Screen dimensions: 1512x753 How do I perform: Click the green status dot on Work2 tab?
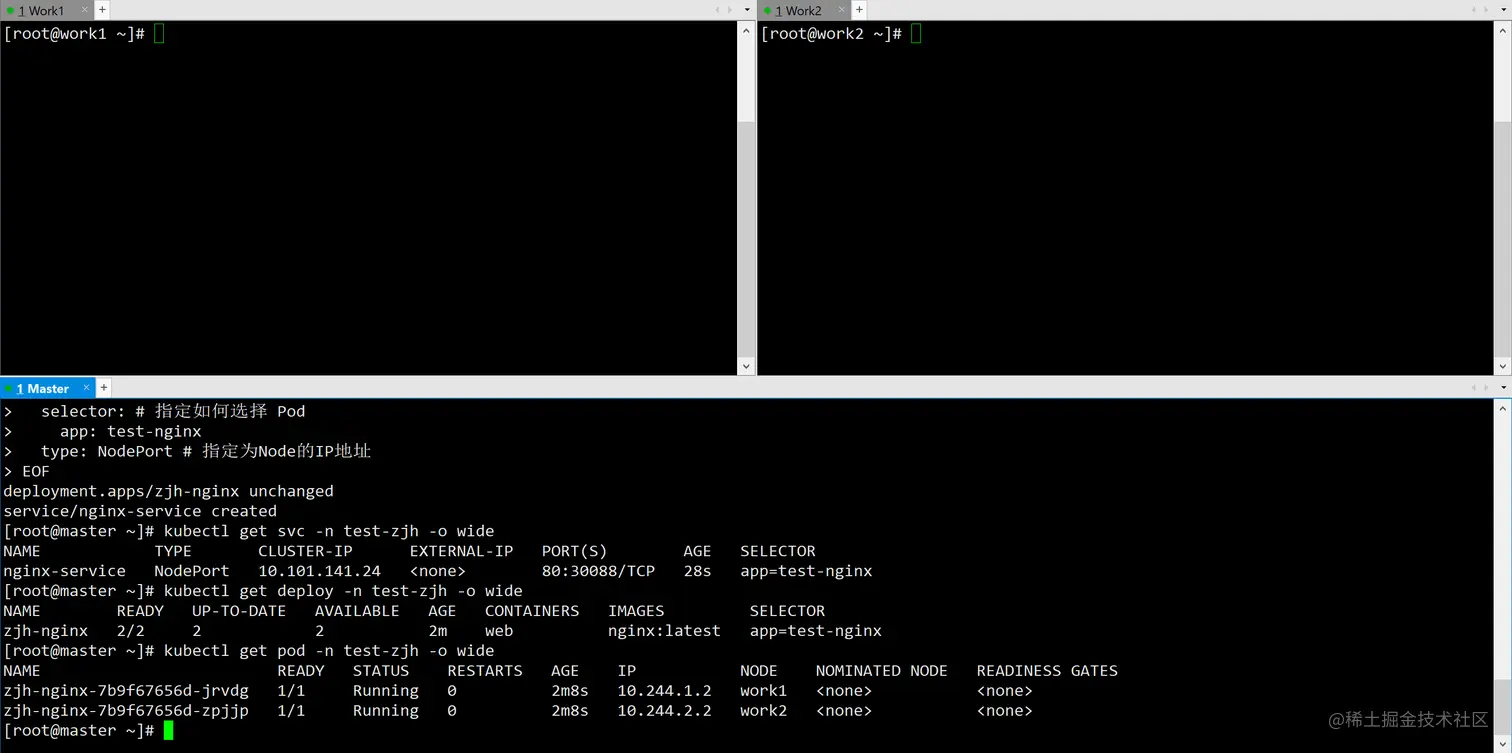click(x=767, y=10)
